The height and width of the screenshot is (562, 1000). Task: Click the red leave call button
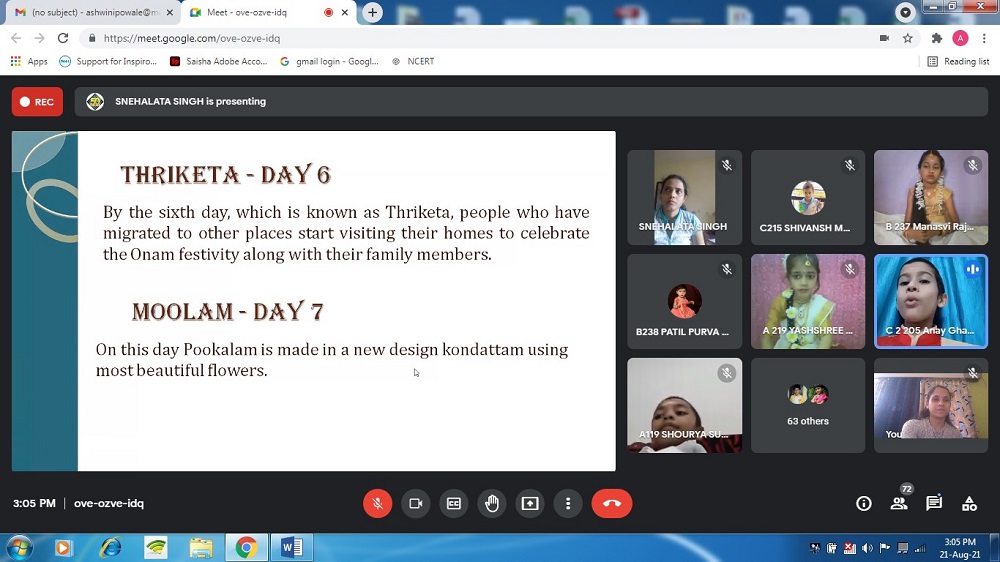point(612,504)
